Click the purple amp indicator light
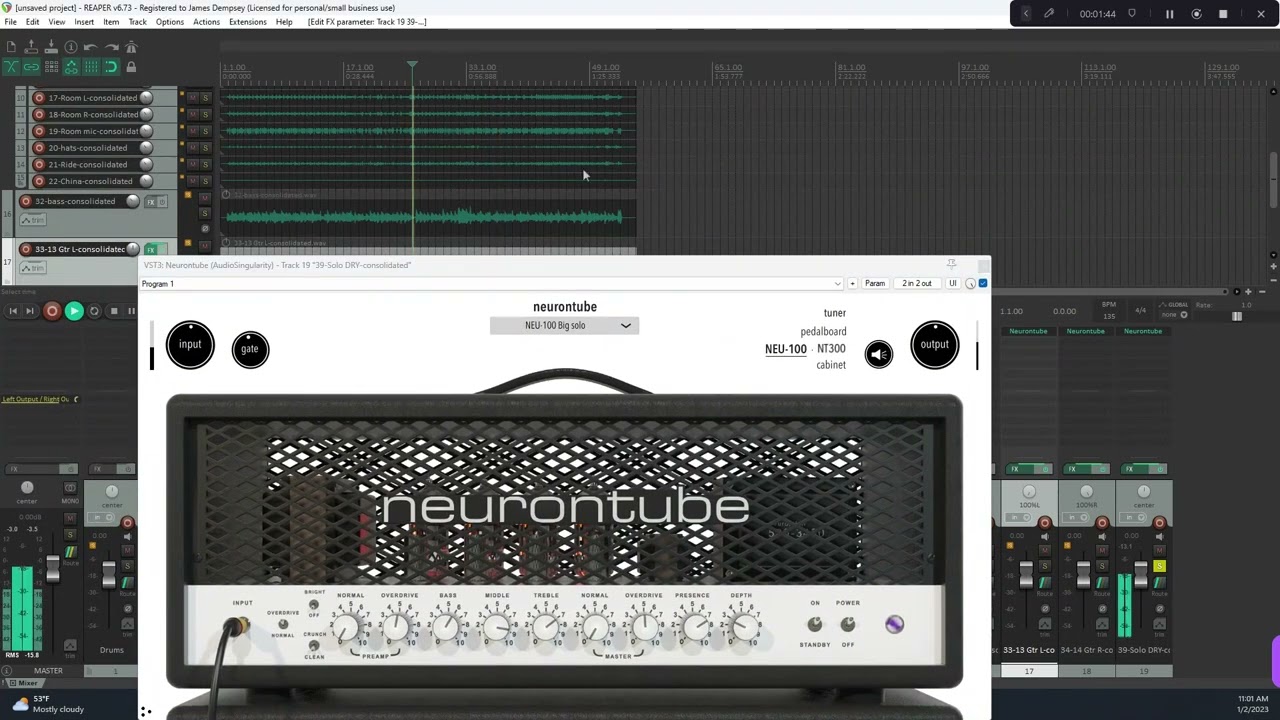This screenshot has height=720, width=1280. click(894, 625)
